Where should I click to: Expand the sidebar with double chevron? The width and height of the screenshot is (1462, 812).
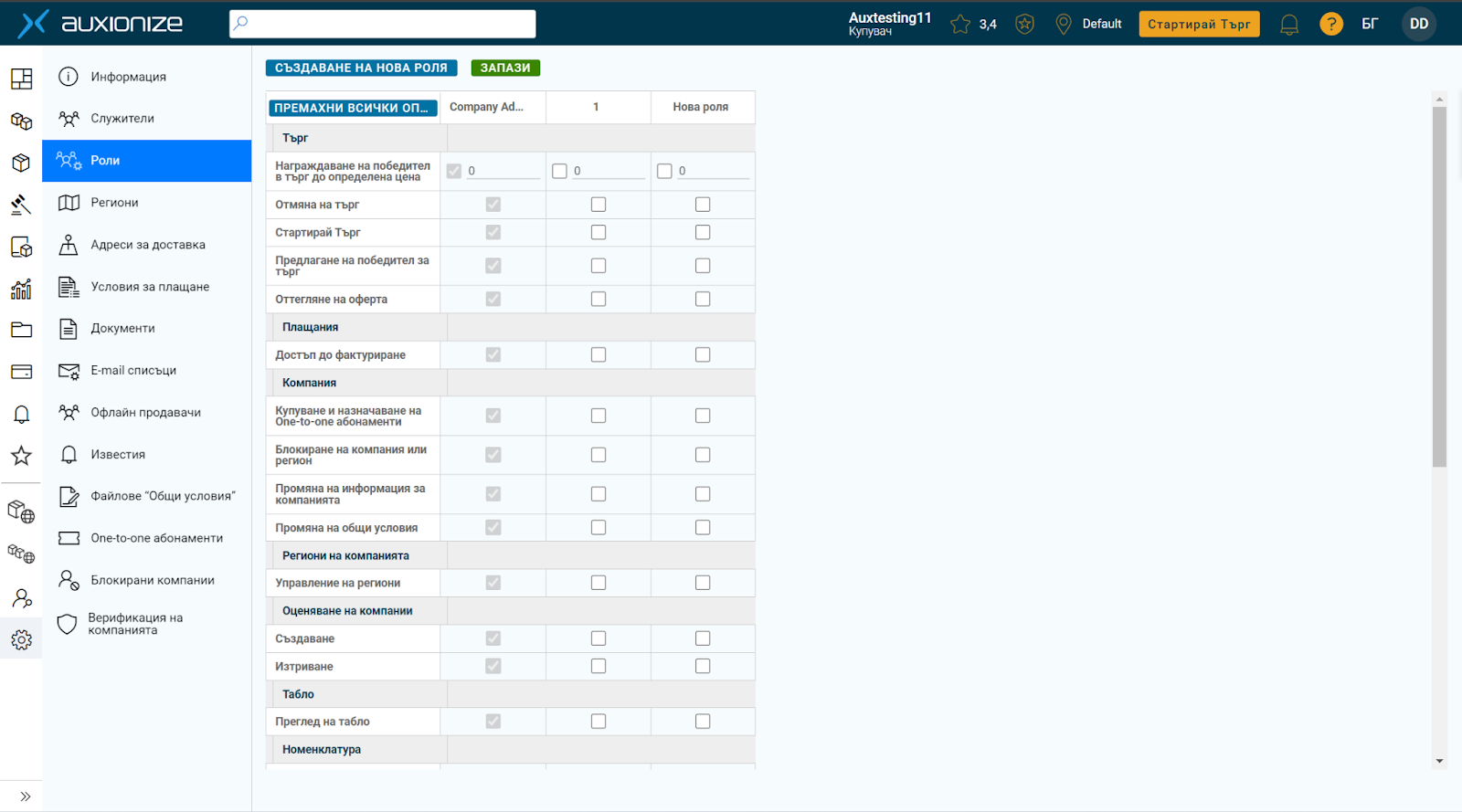[25, 796]
